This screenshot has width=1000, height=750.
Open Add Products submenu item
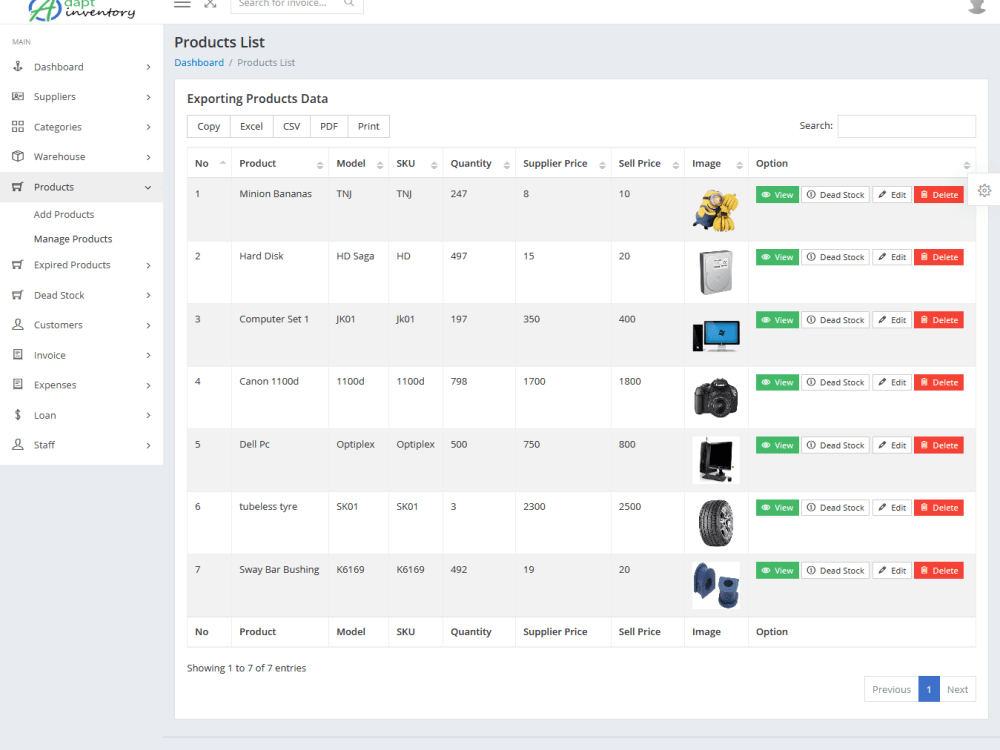(64, 214)
